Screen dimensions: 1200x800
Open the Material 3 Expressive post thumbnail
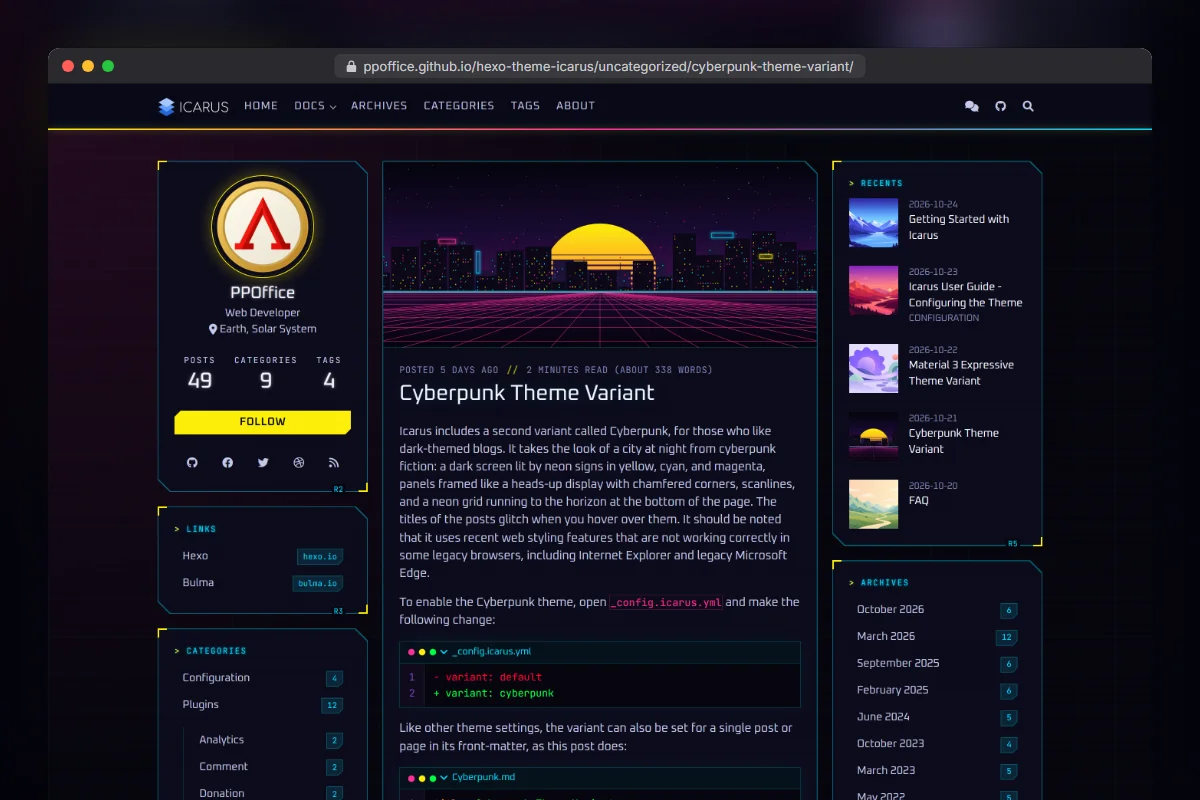[874, 369]
